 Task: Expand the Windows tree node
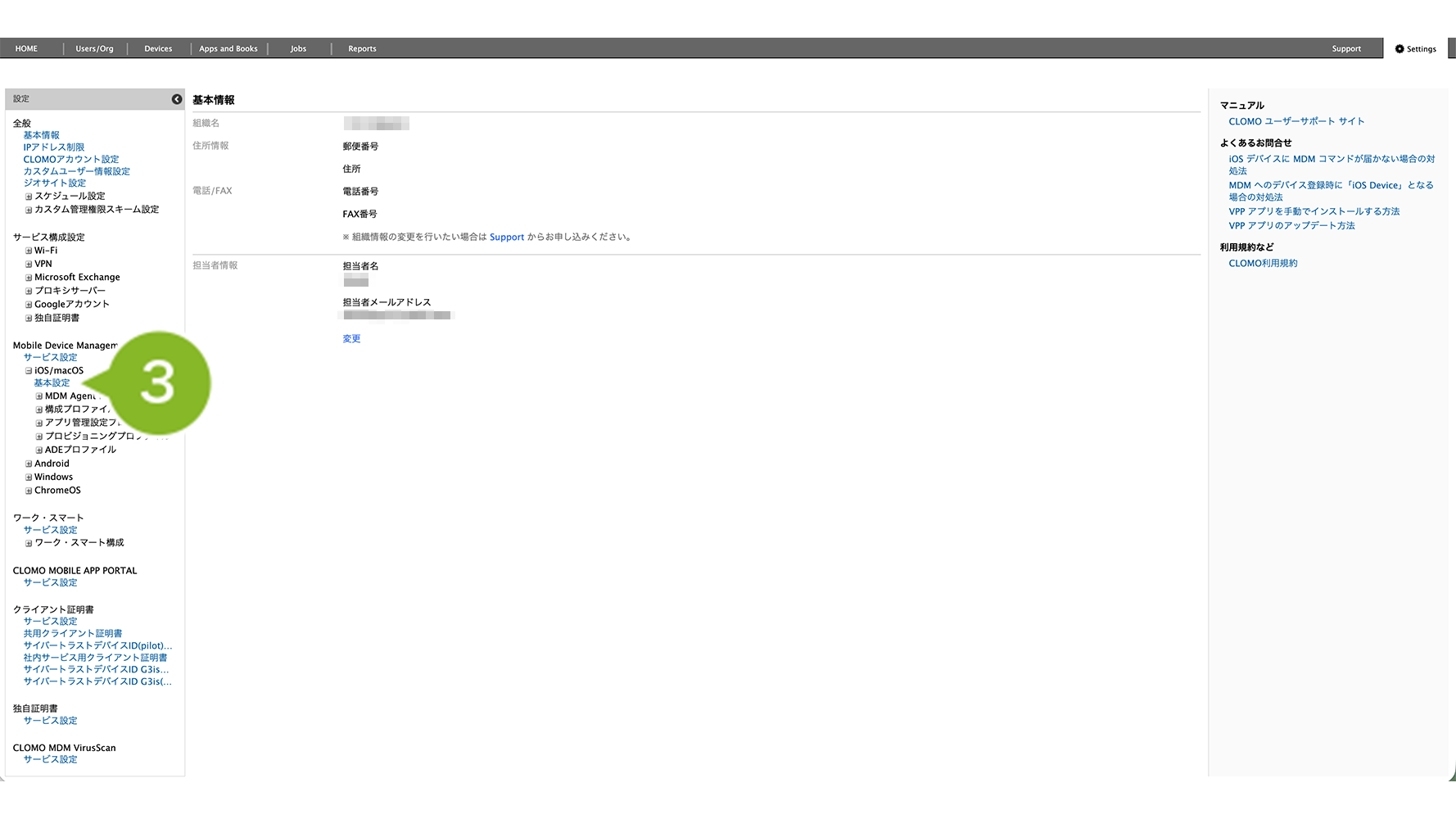pyautogui.click(x=29, y=477)
